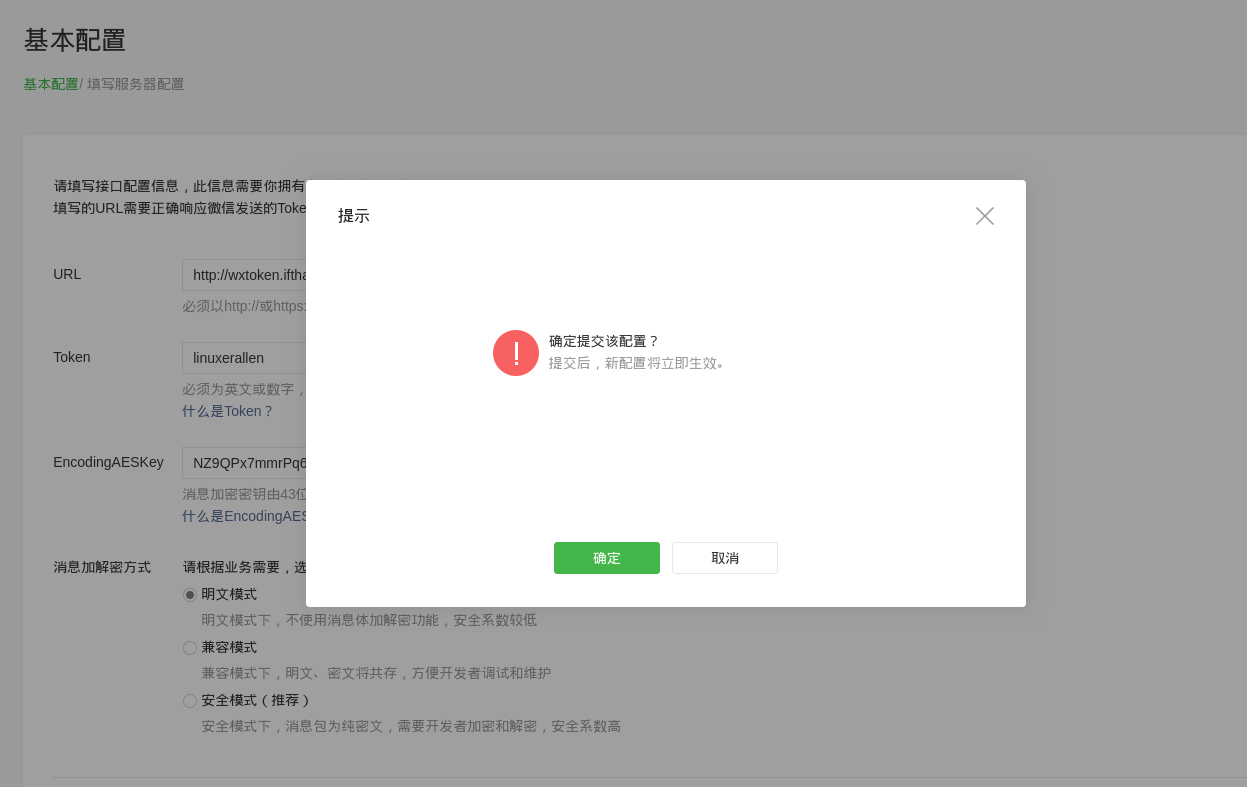Focus the URL input field

(244, 275)
